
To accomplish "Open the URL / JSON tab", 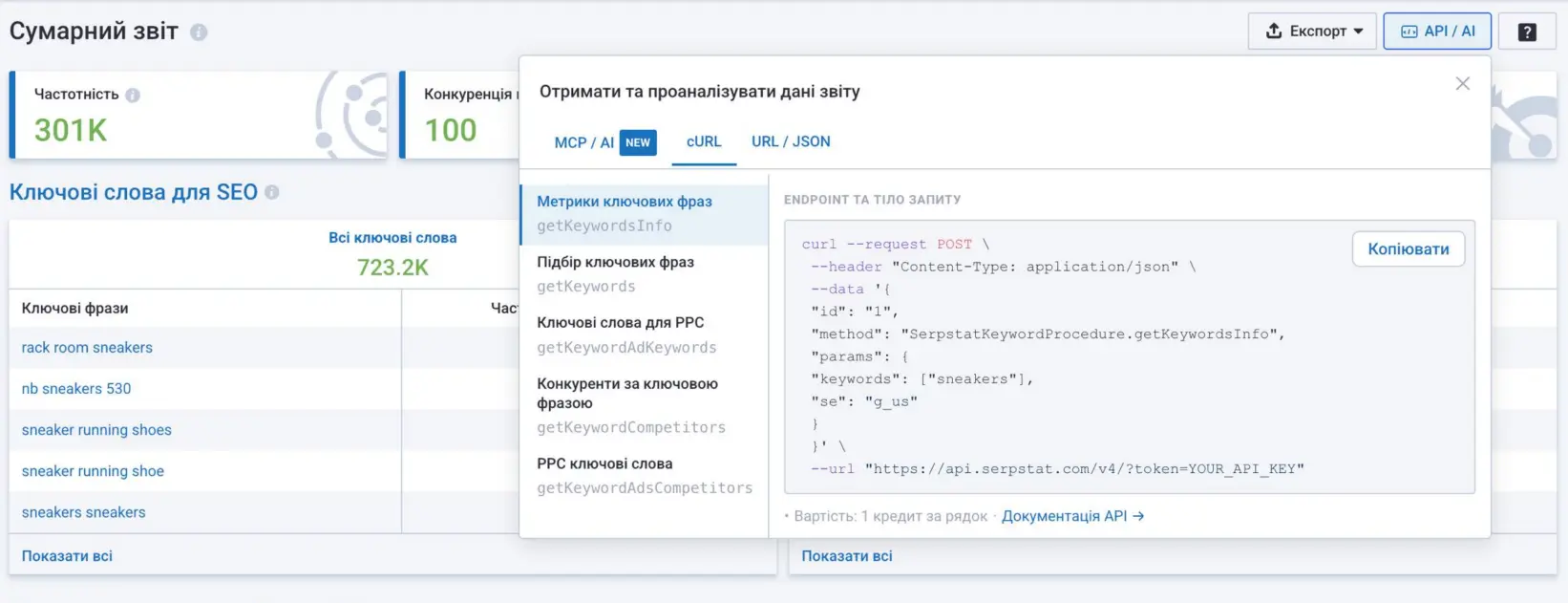I will [x=791, y=141].
